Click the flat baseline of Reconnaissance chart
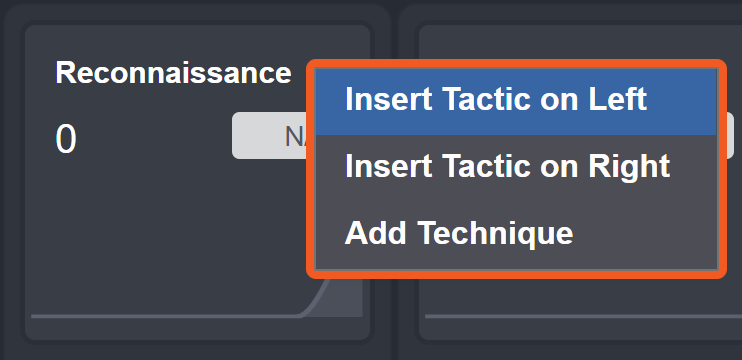This screenshot has height=360, width=742. coord(166,316)
